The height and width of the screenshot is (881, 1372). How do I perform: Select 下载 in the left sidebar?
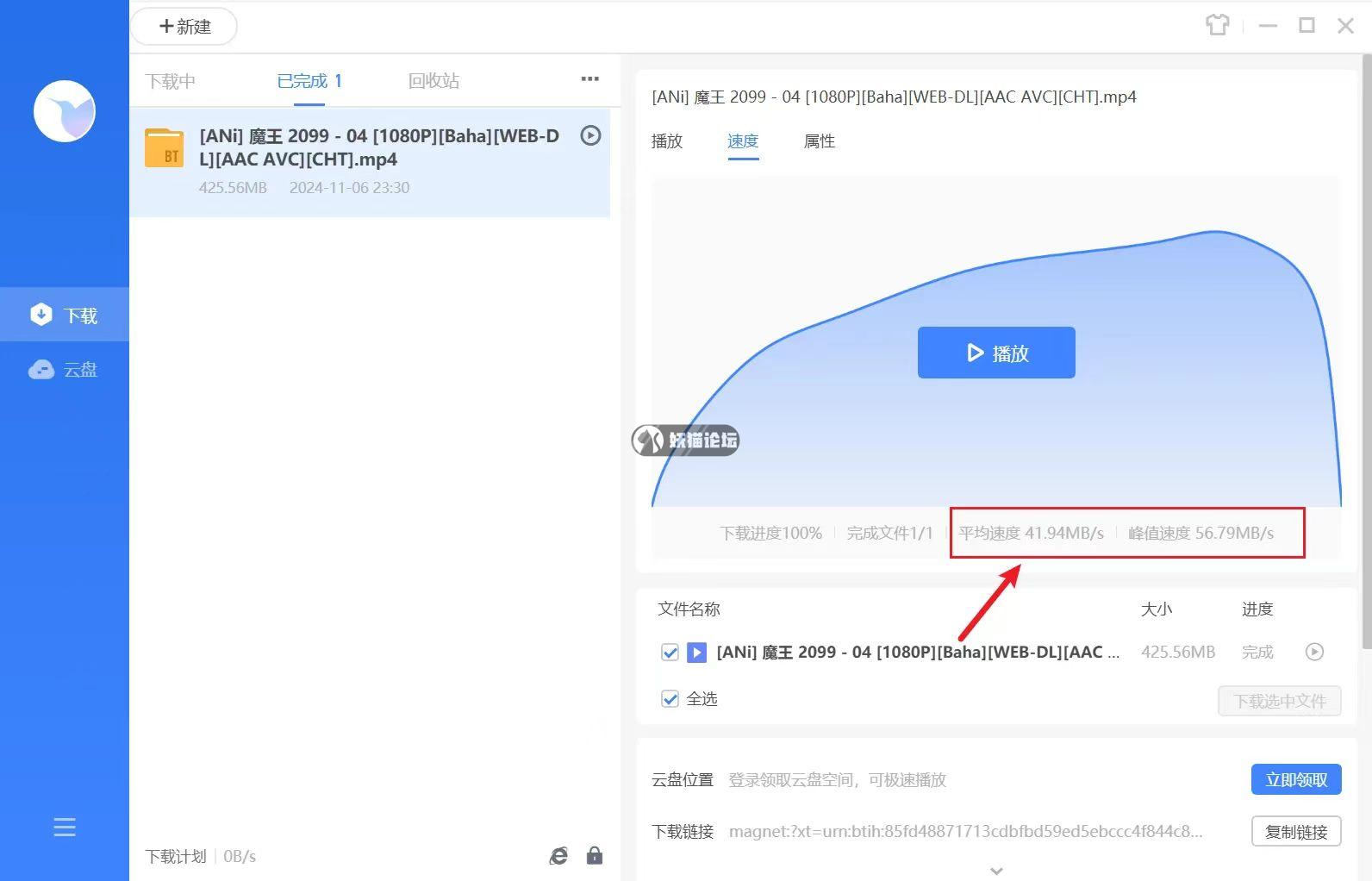tap(65, 315)
